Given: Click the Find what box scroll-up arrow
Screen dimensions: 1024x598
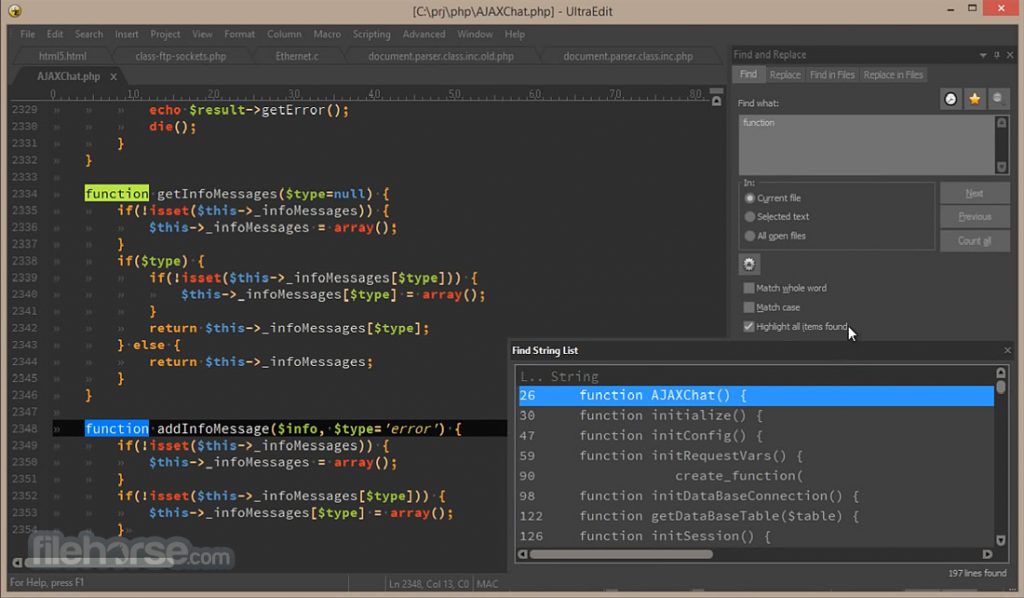Looking at the screenshot, I should click(x=1001, y=122).
